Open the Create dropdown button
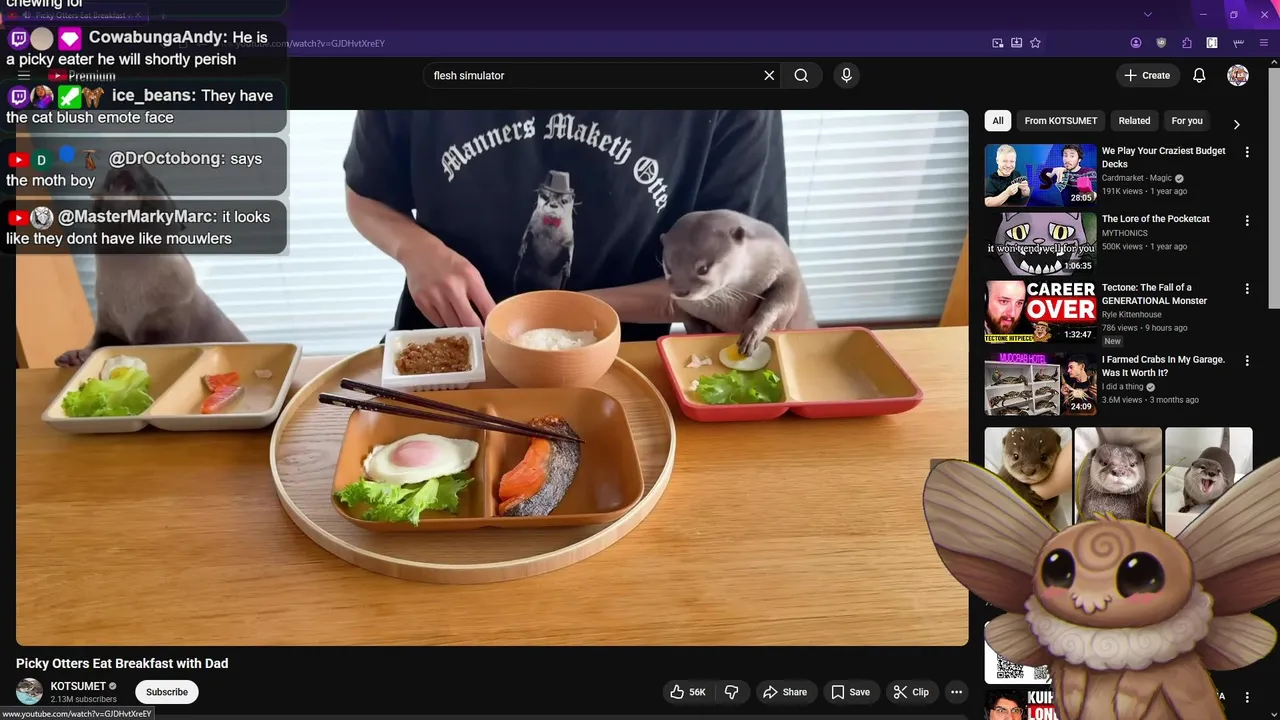Screen dimensions: 1280x720 click(1147, 75)
